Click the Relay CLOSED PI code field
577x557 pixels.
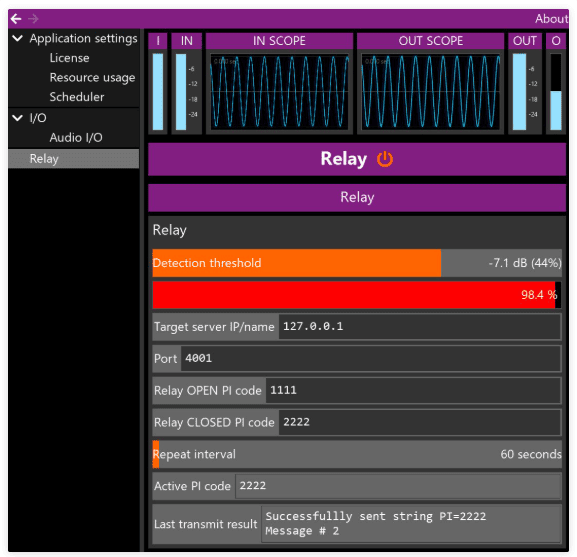[420, 422]
